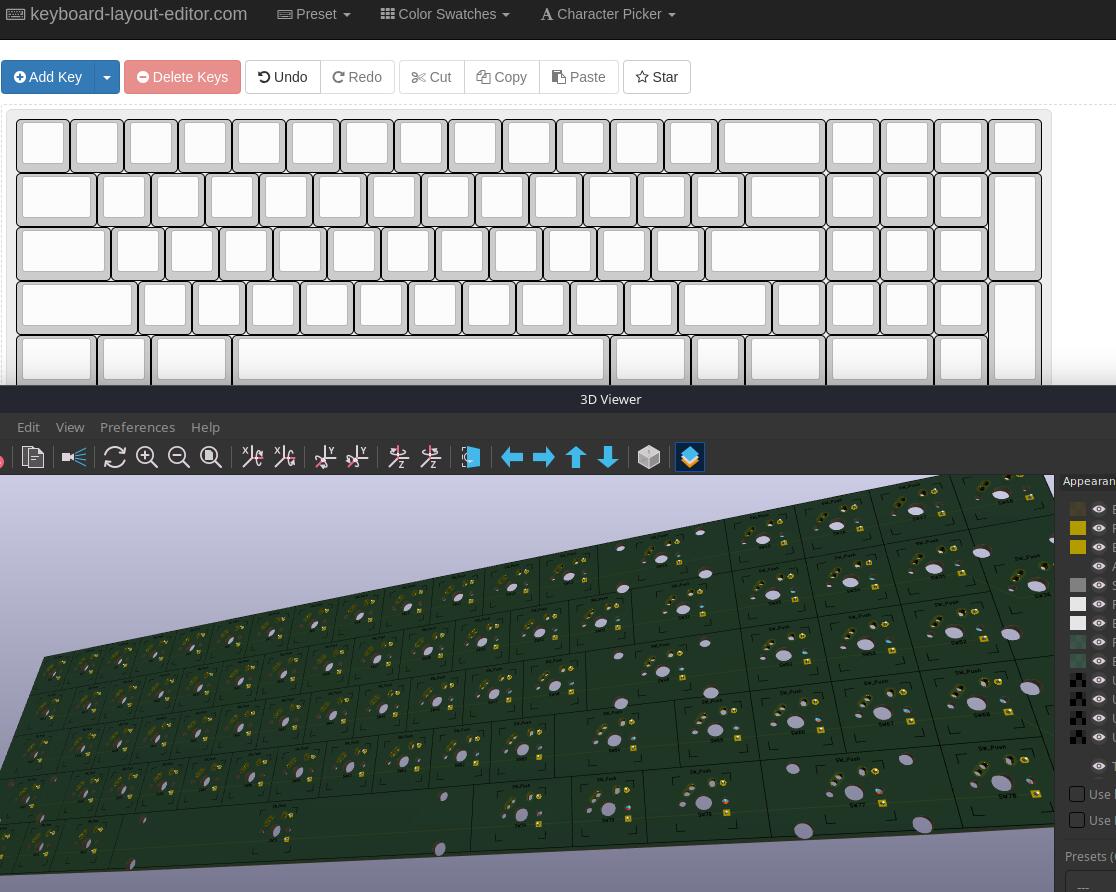
Task: Click the Zoom In magnifier icon
Action: click(147, 457)
